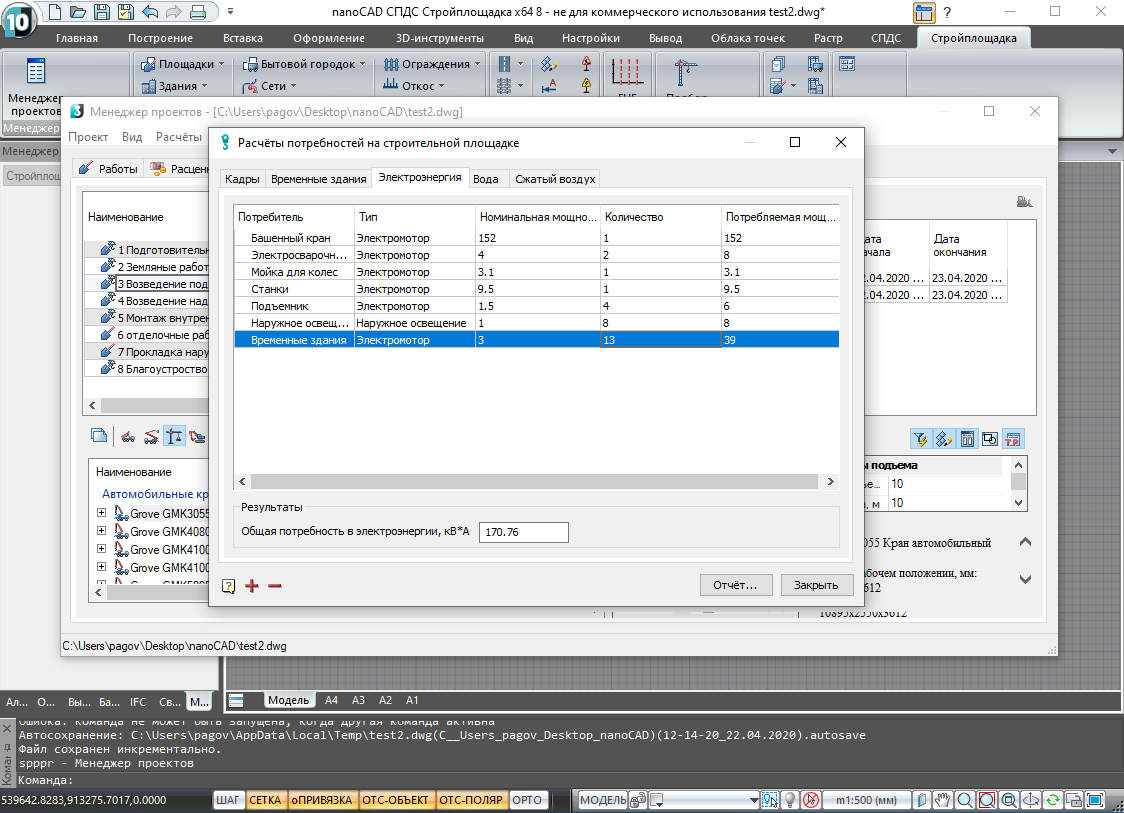Click the Undo arrow in quick access toolbar
This screenshot has width=1124, height=813.
point(150,11)
